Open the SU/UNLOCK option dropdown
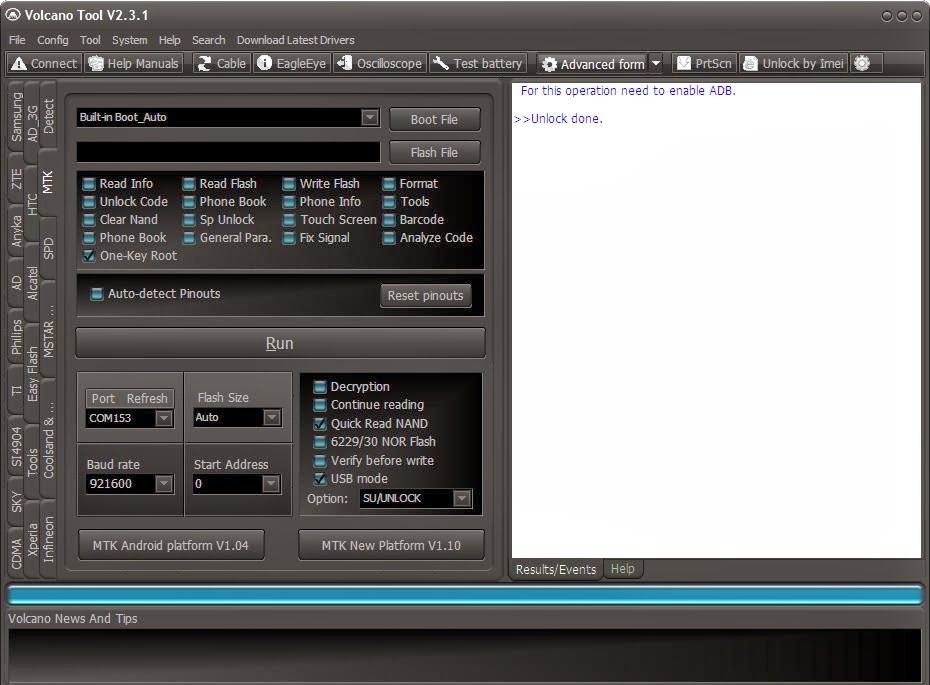Screen dimensions: 930x685 click(461, 498)
